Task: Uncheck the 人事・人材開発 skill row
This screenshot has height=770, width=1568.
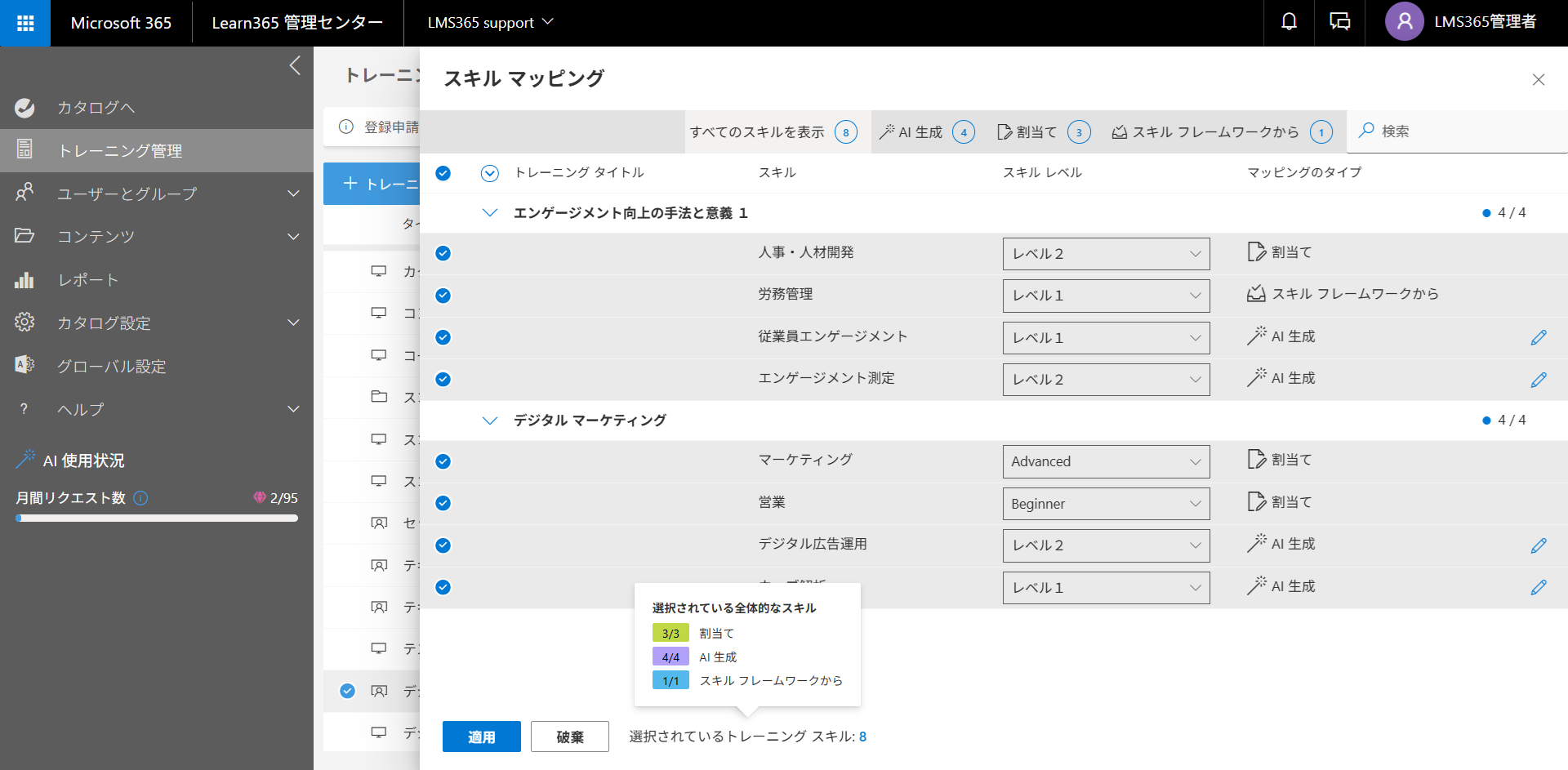Action: [443, 253]
